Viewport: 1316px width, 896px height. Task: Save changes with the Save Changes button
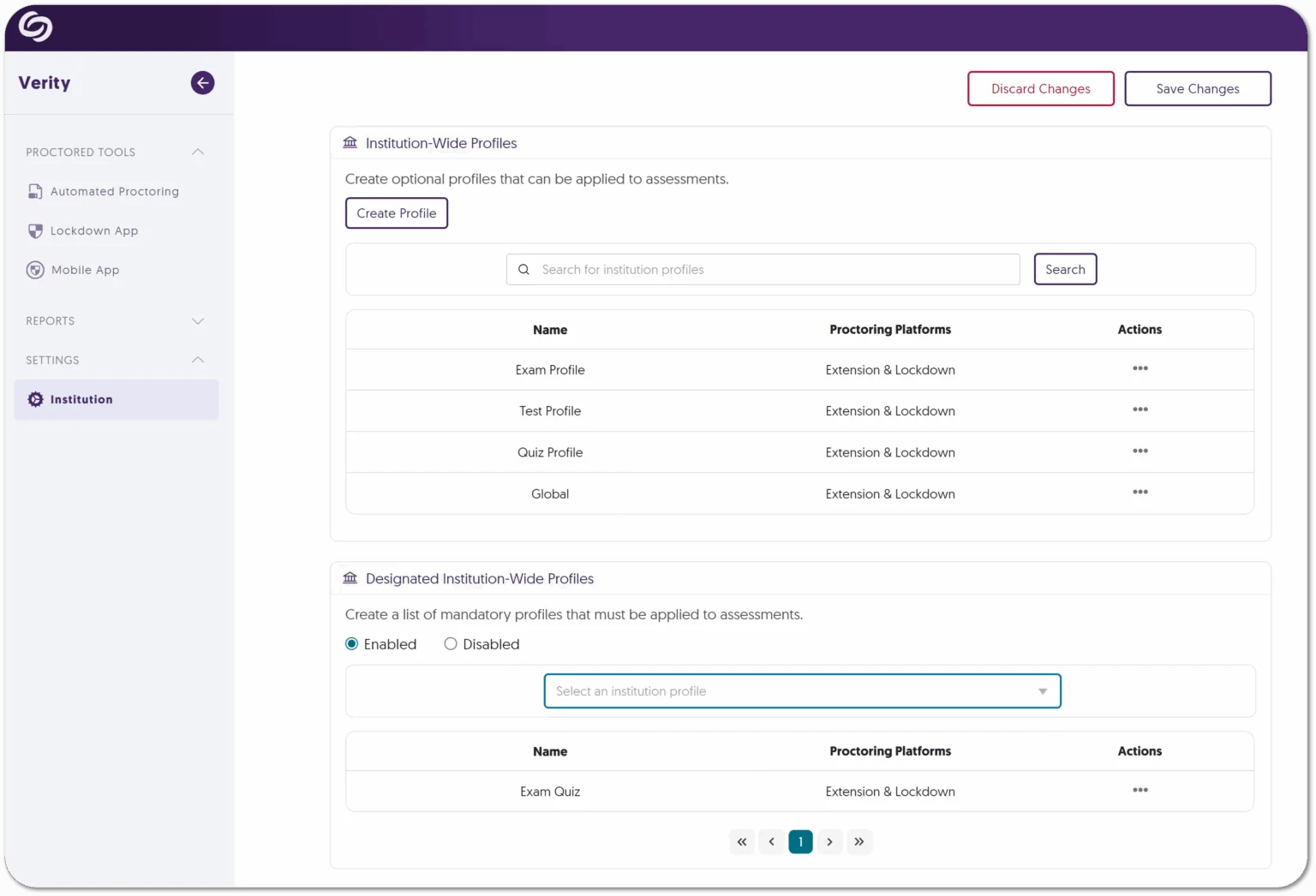click(1197, 88)
